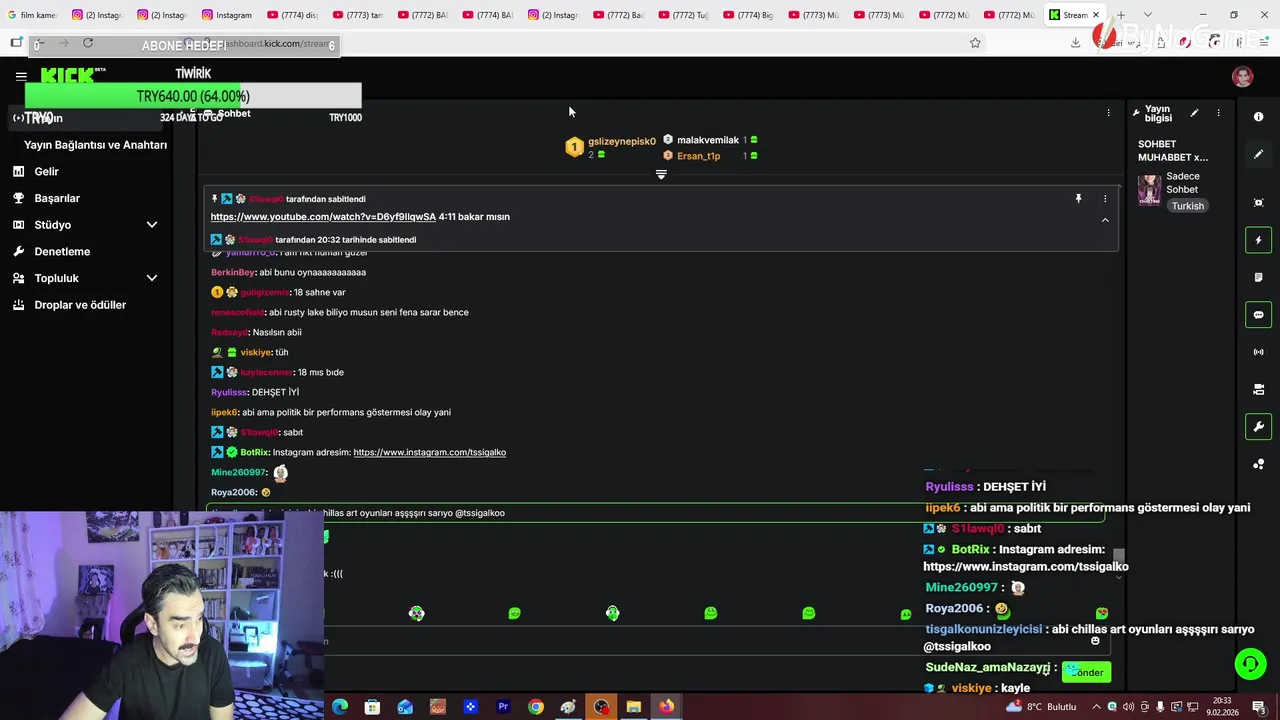Open Gelir in the sidebar

(46, 172)
